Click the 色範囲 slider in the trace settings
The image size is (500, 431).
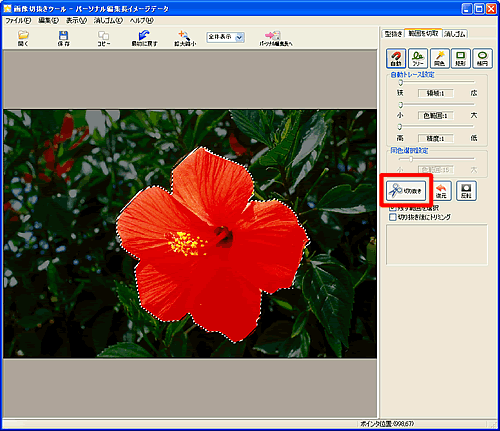(x=437, y=105)
